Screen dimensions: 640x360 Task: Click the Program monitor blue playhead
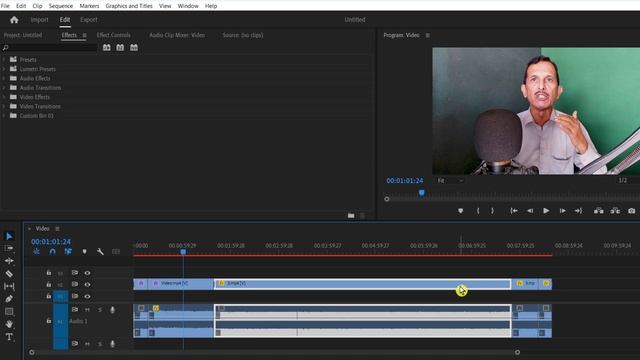point(422,192)
